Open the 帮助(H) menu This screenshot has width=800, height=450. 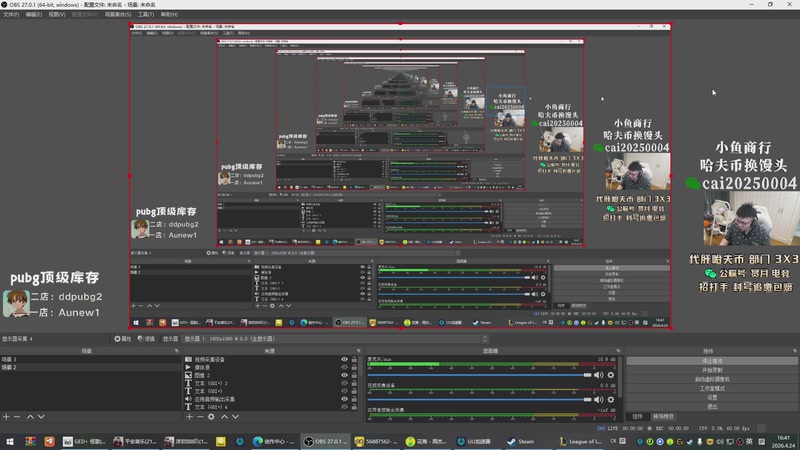coord(169,15)
